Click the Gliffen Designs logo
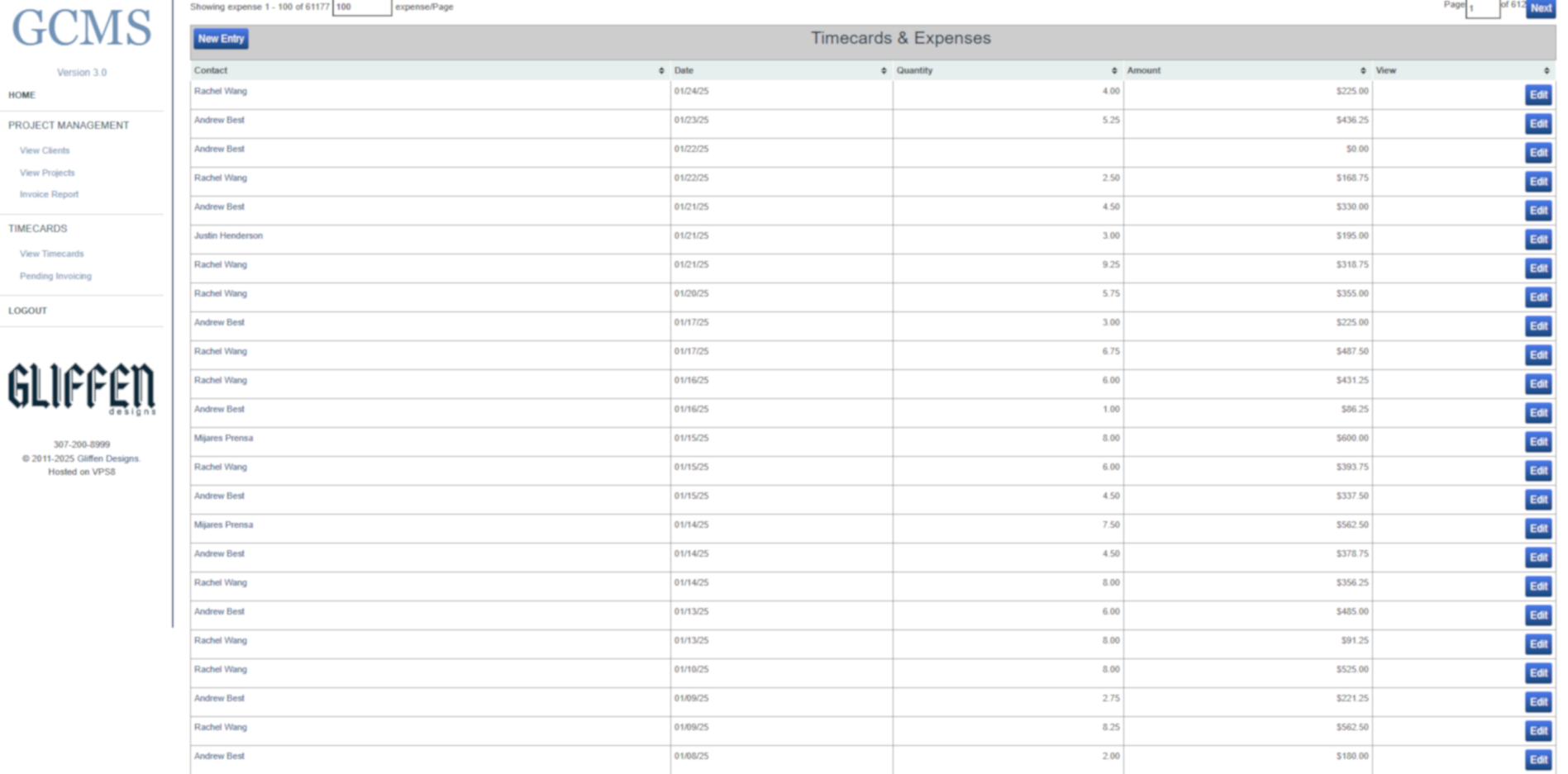 [82, 388]
